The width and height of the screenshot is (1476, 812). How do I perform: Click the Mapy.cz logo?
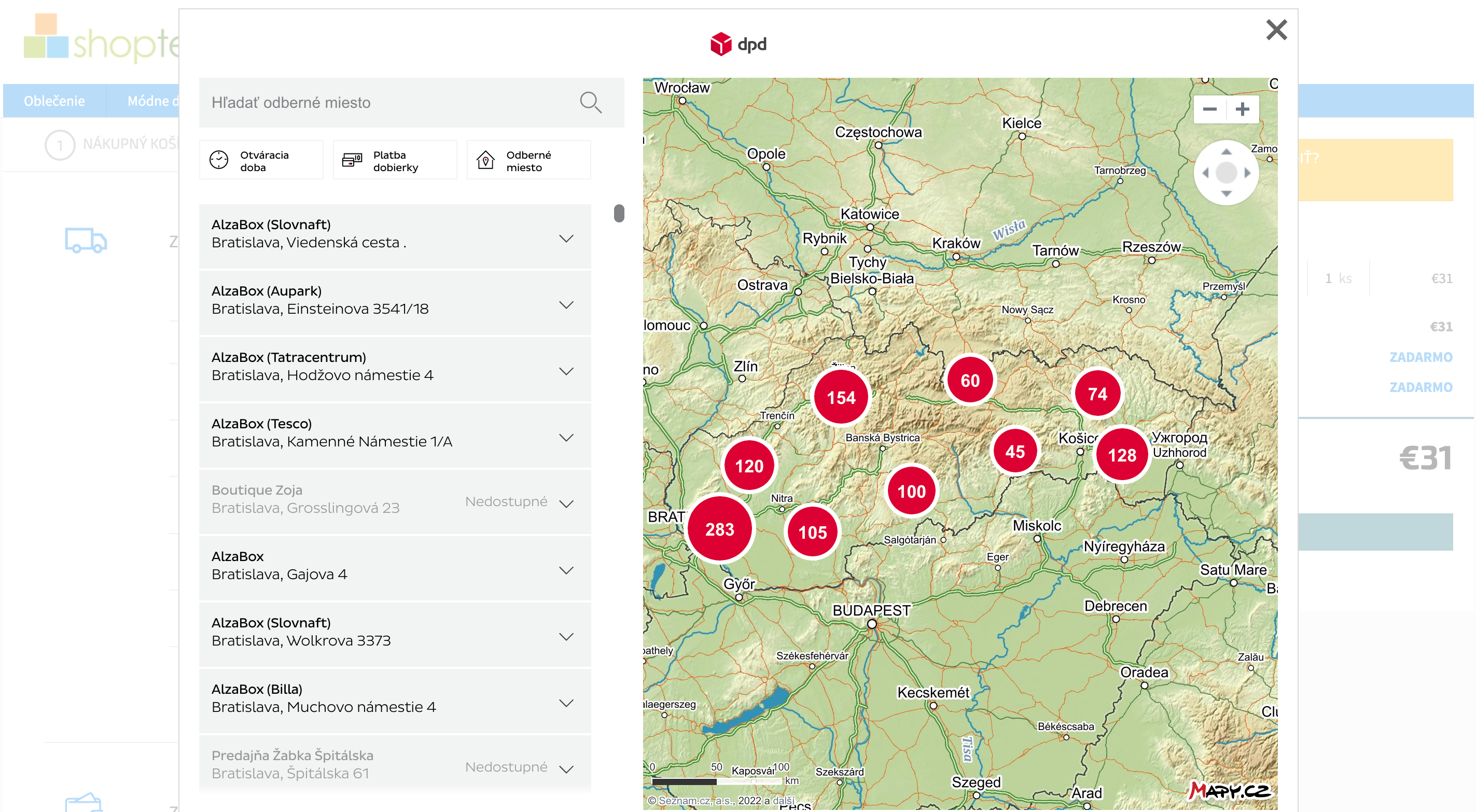1230,791
